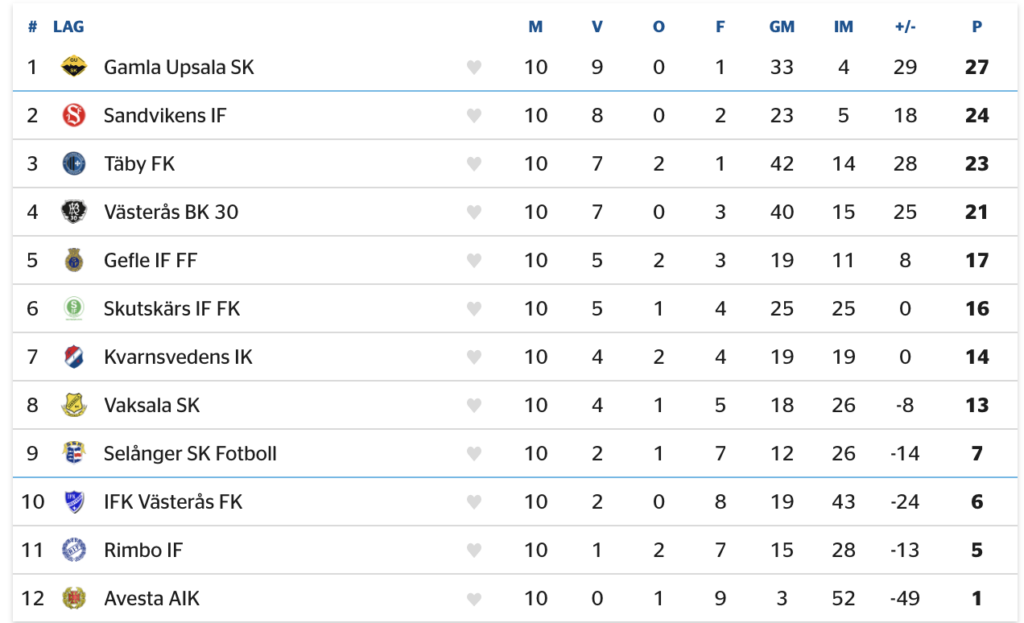This screenshot has width=1024, height=623.
Task: Click the Västerås BK 30 crest
Action: (x=74, y=212)
